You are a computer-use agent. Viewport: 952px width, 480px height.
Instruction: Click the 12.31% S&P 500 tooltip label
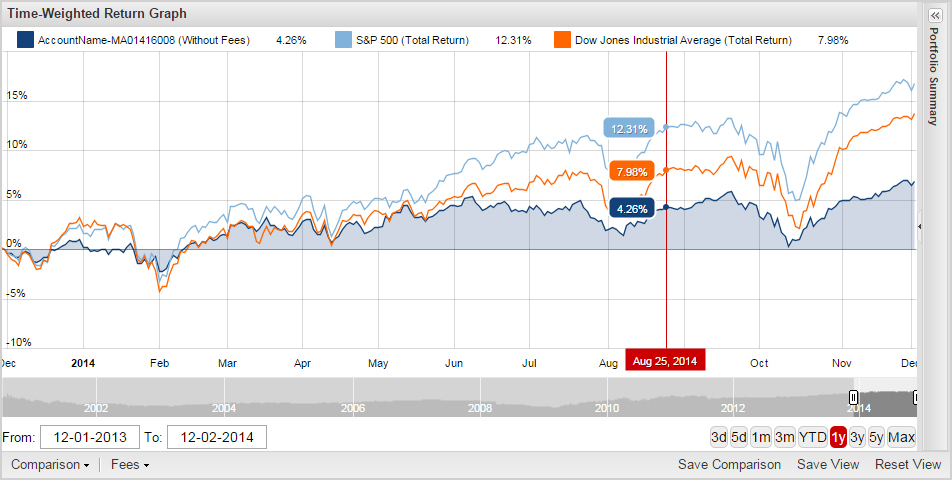pos(628,129)
